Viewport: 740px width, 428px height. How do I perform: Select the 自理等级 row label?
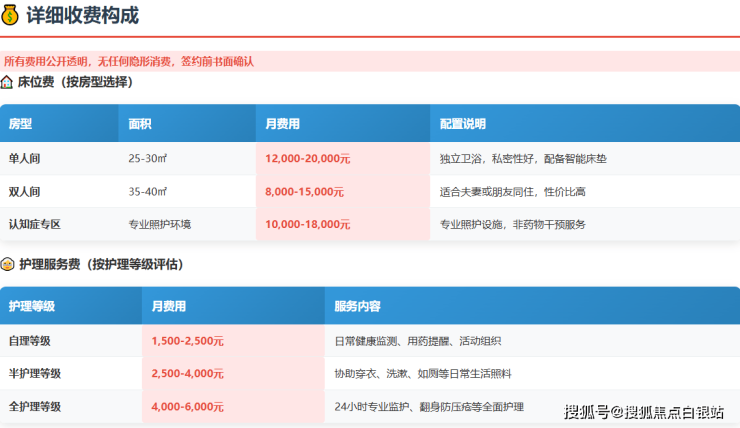[x=30, y=341]
